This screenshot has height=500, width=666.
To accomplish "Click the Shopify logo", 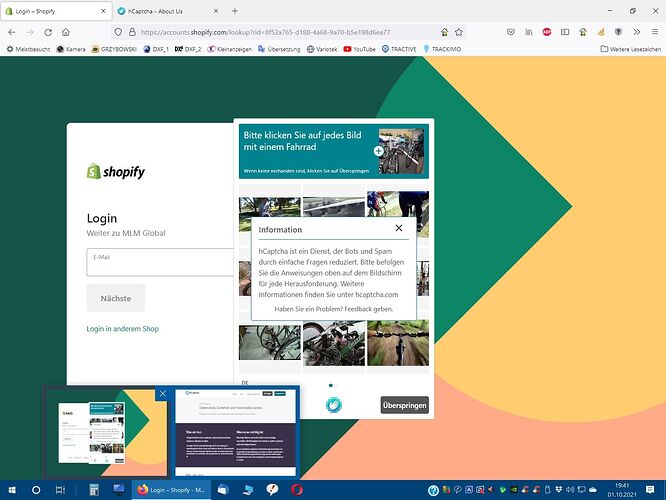I will tap(116, 172).
